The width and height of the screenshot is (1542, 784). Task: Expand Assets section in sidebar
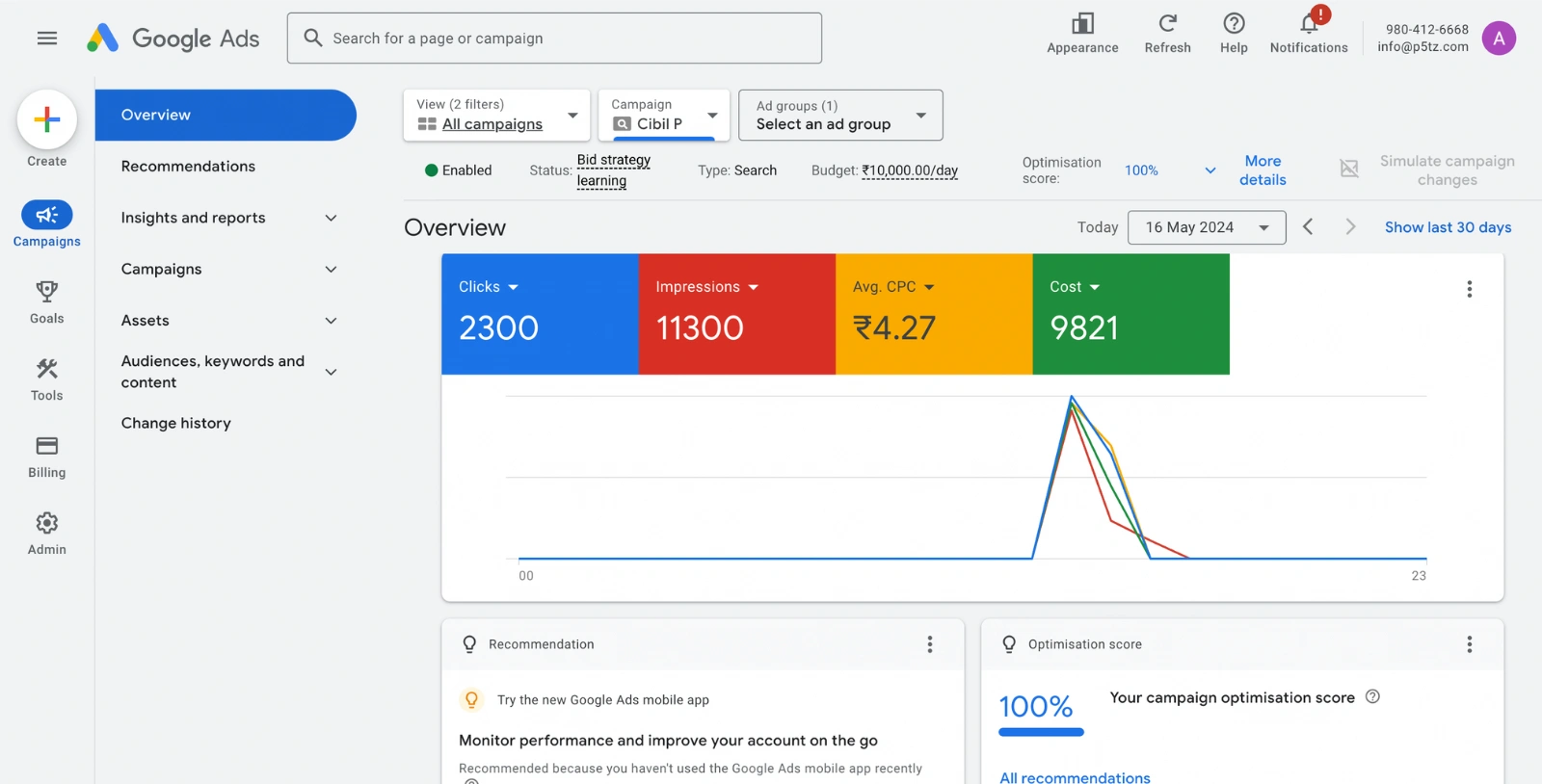[x=331, y=321]
